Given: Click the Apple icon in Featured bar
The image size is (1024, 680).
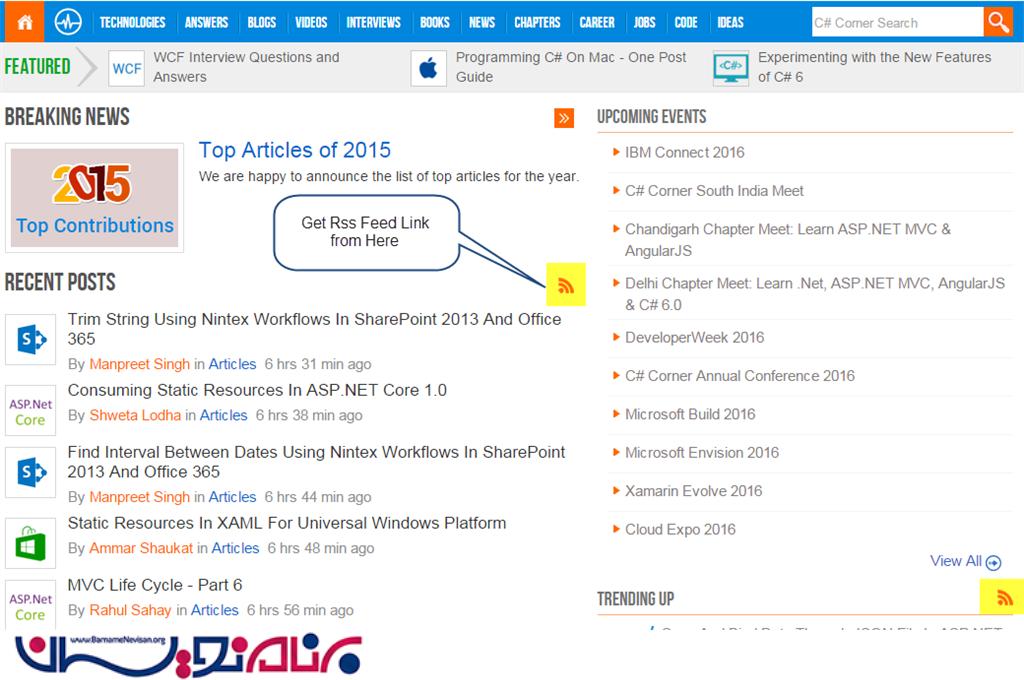Looking at the screenshot, I should [428, 68].
